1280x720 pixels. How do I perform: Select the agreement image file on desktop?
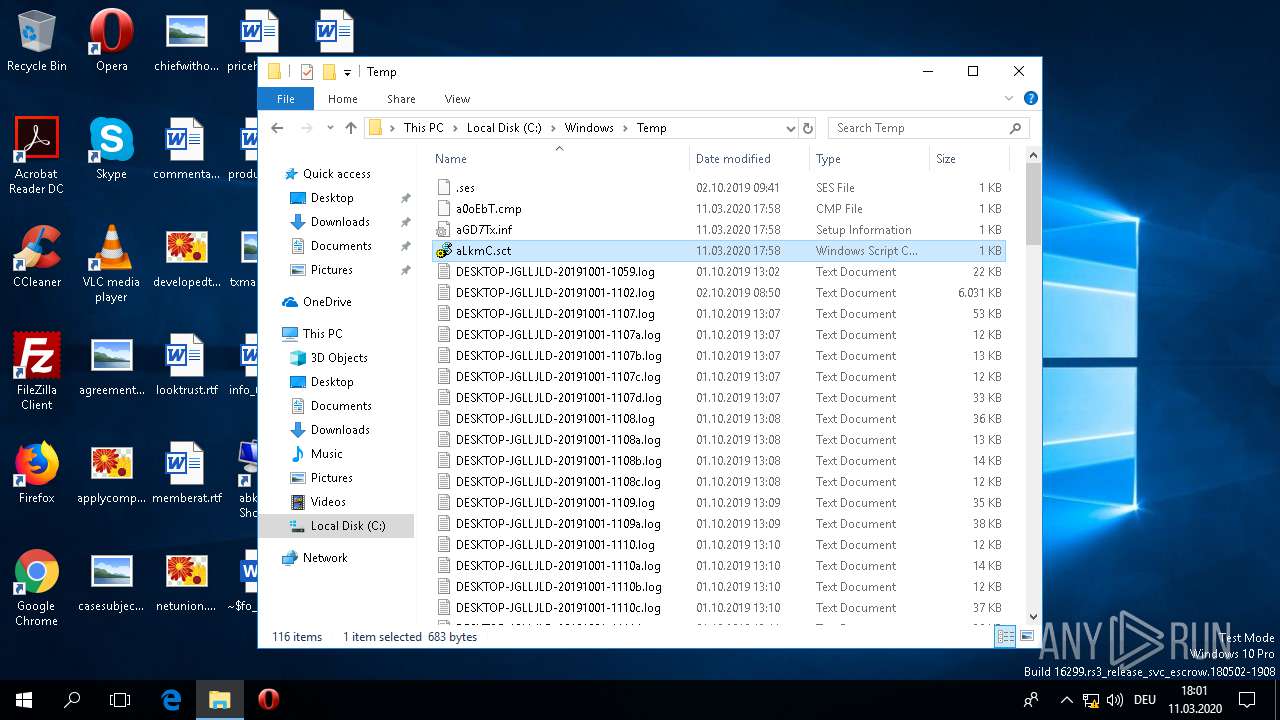click(111, 365)
